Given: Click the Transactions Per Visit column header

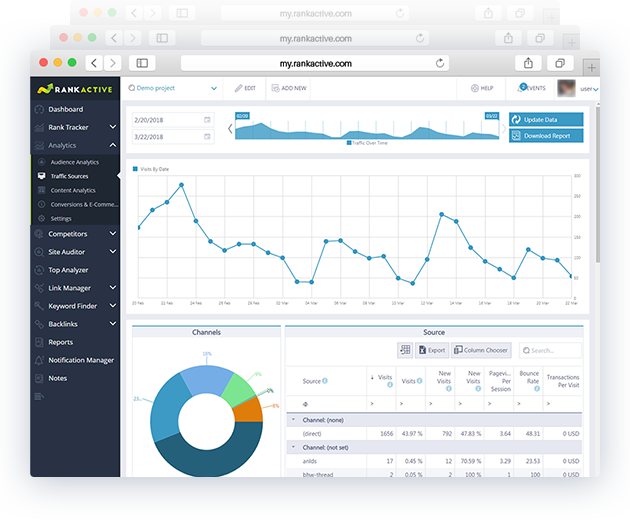Looking at the screenshot, I should pyautogui.click(x=562, y=381).
